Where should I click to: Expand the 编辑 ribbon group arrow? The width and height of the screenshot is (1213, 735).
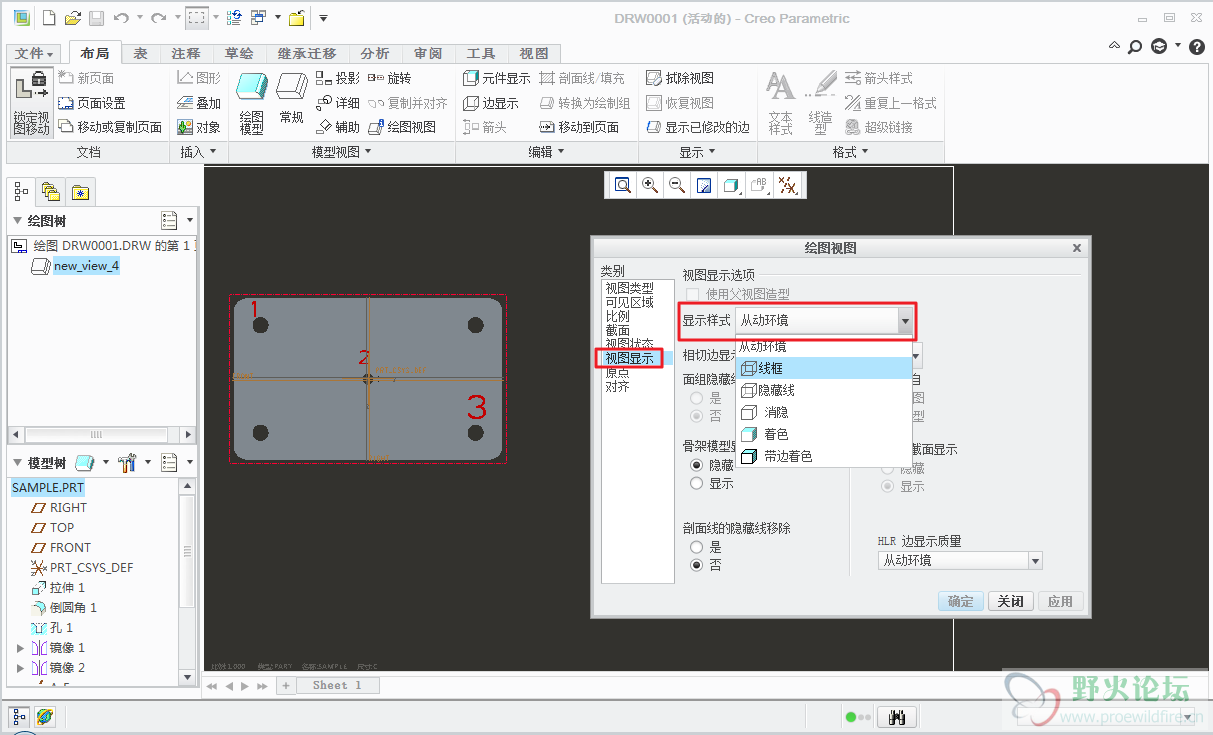pos(561,152)
